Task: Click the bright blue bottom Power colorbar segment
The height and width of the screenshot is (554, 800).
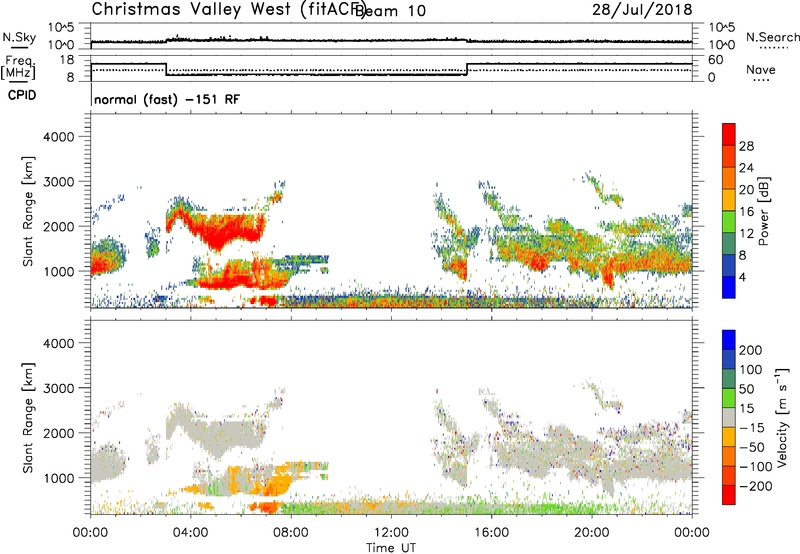Action: pos(729,287)
